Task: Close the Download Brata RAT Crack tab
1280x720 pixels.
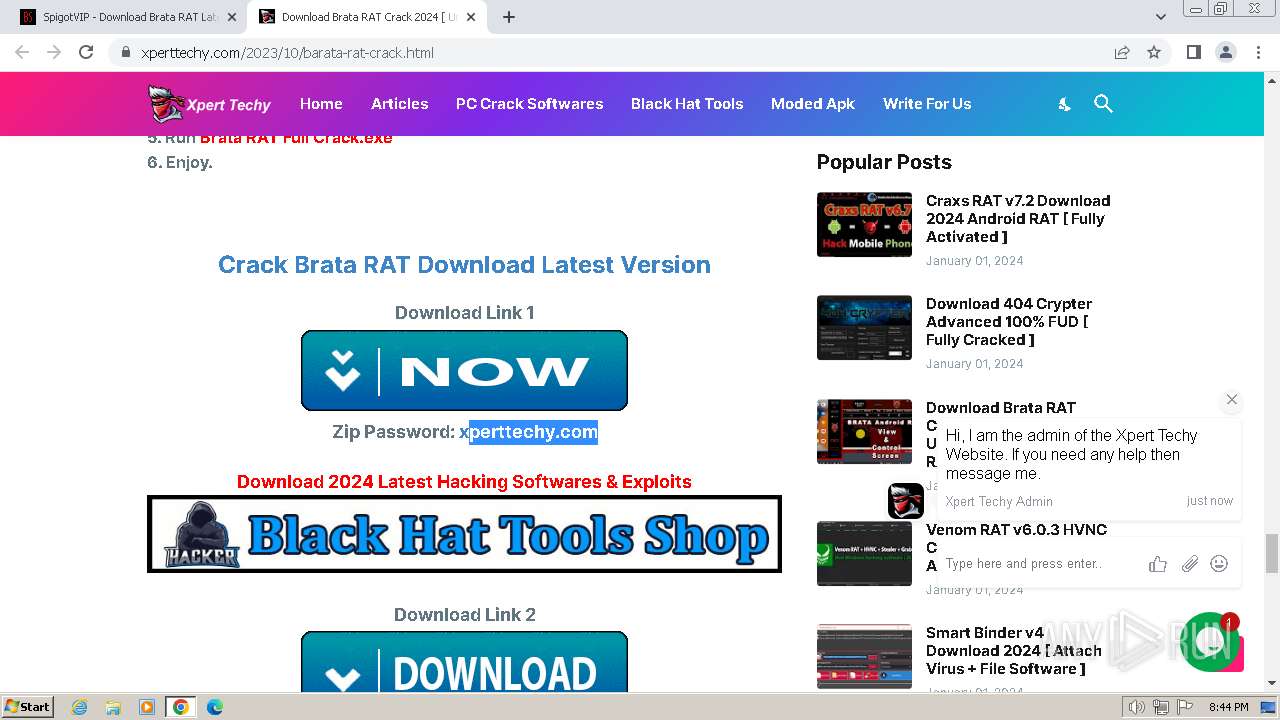Action: tap(471, 17)
